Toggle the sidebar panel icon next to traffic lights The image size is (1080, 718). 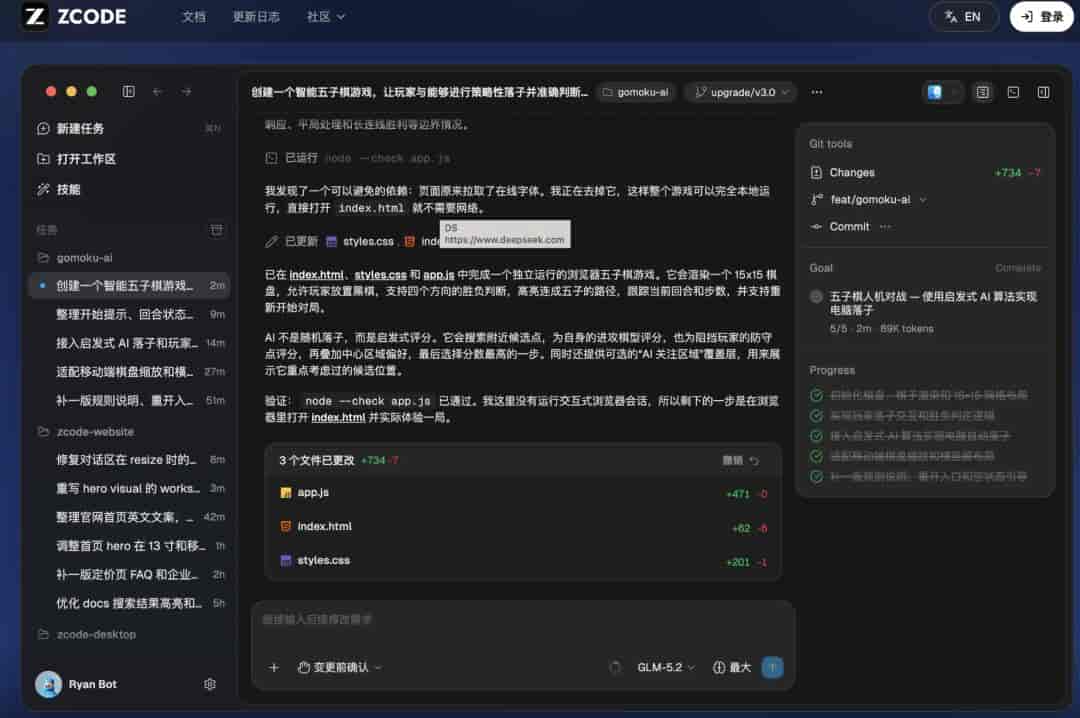tap(129, 92)
